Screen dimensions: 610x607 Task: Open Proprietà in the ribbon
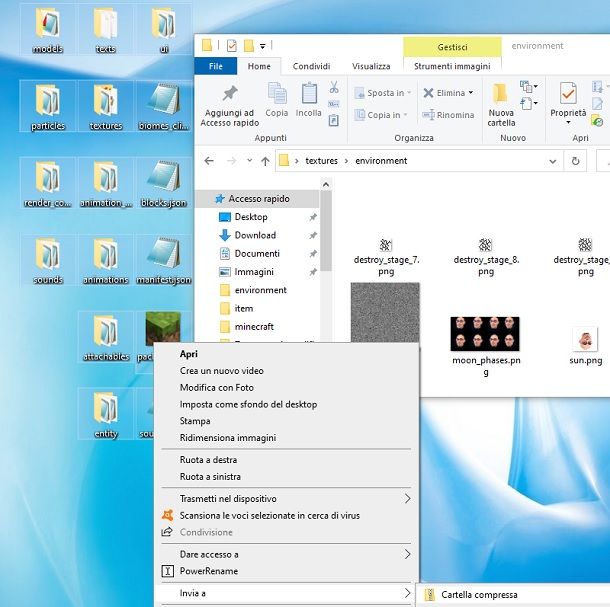click(x=568, y=103)
